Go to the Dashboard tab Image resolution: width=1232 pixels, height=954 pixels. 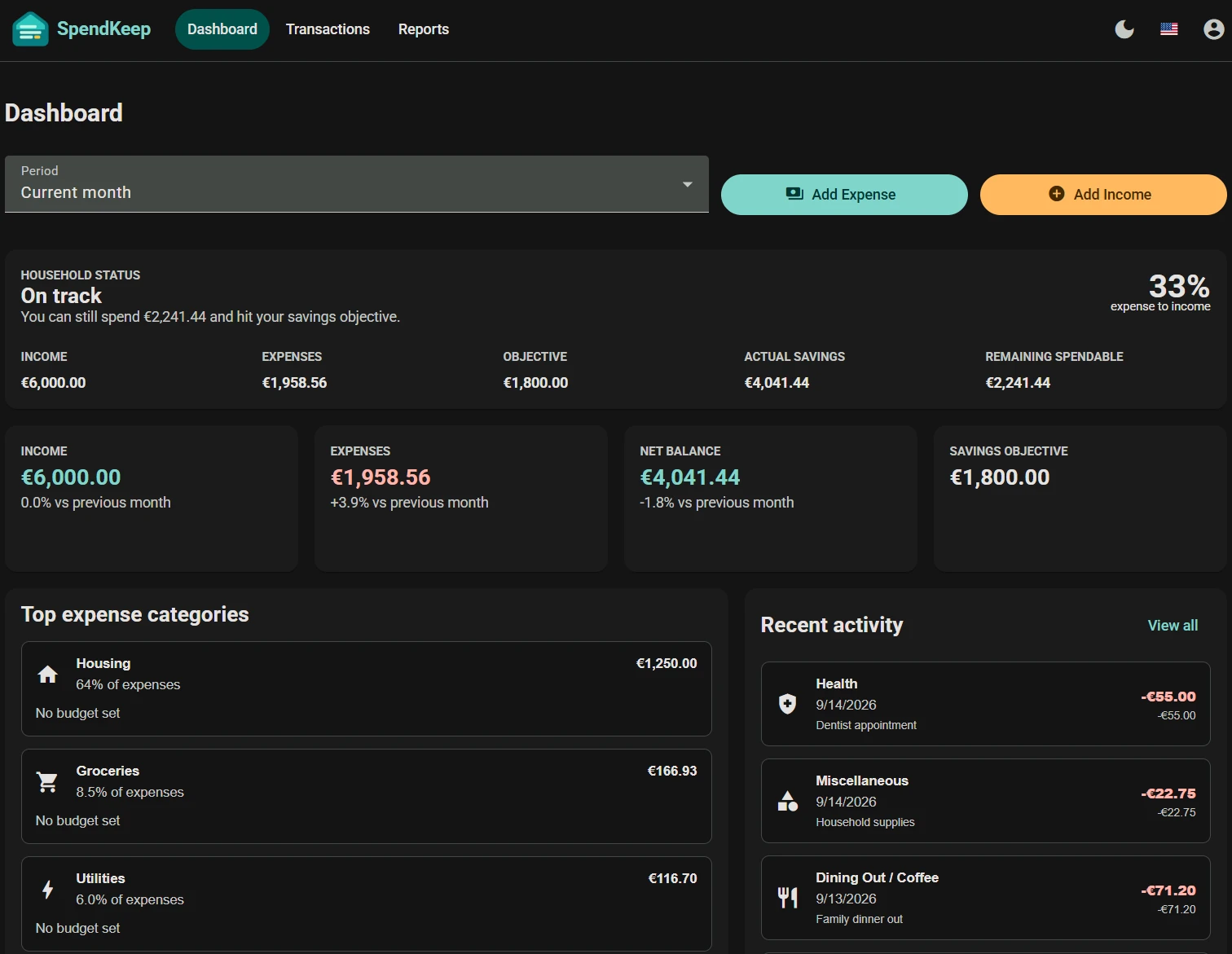click(222, 29)
